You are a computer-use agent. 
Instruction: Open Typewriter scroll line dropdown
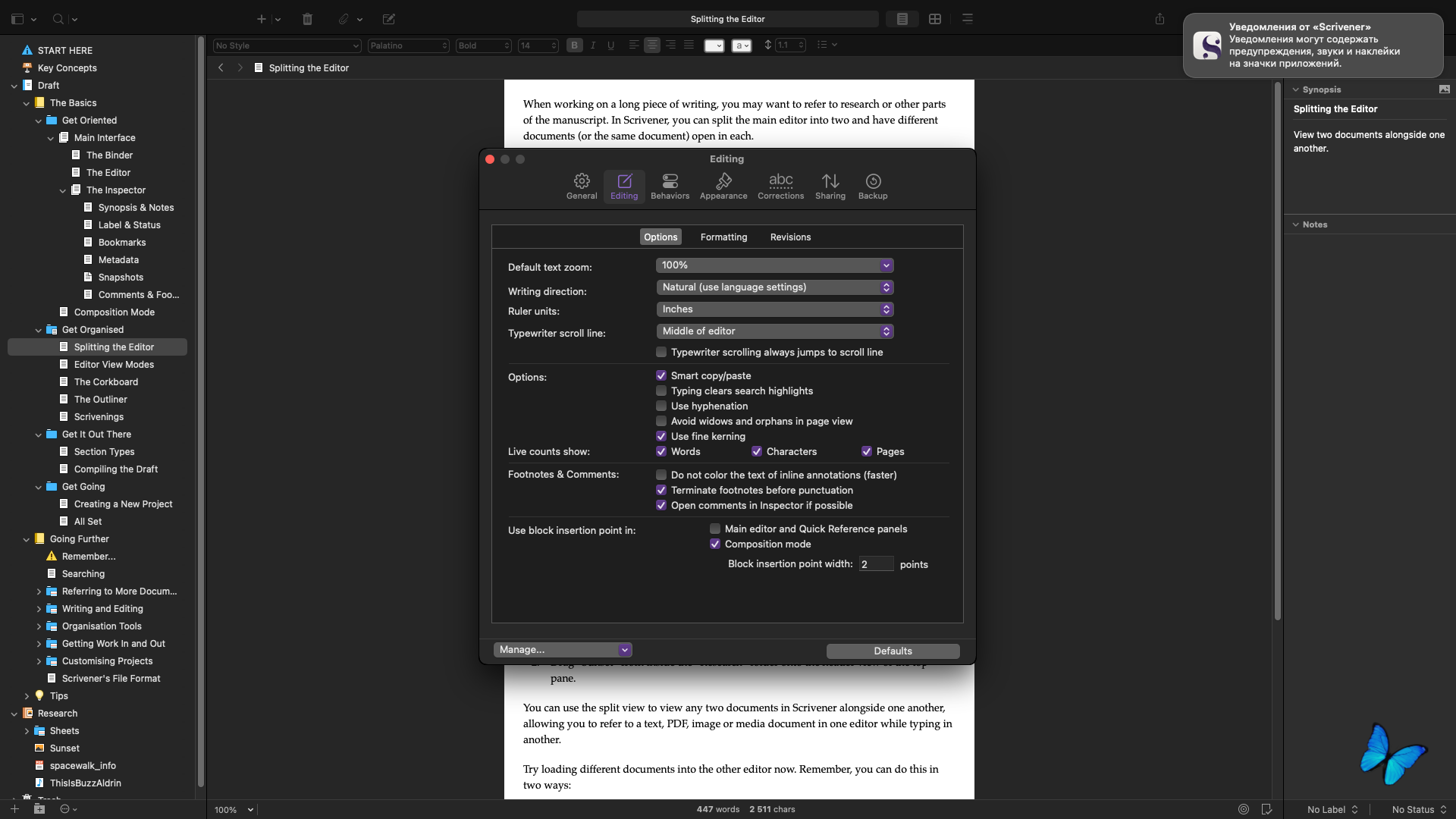coord(773,331)
